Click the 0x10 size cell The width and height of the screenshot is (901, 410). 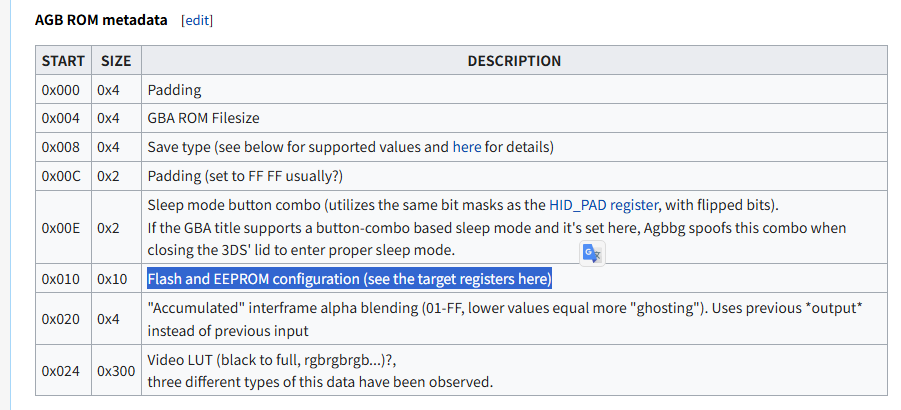point(116,279)
